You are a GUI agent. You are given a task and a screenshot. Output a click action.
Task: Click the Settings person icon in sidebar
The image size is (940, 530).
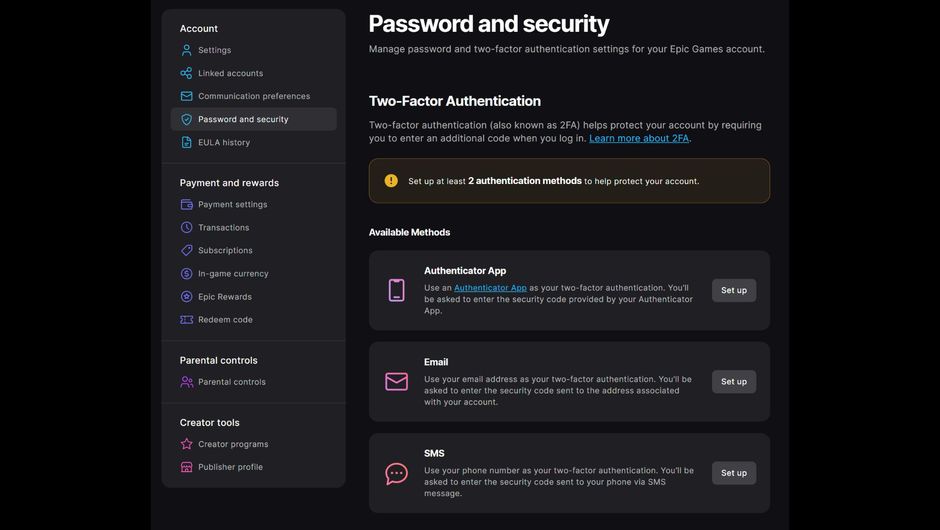186,50
